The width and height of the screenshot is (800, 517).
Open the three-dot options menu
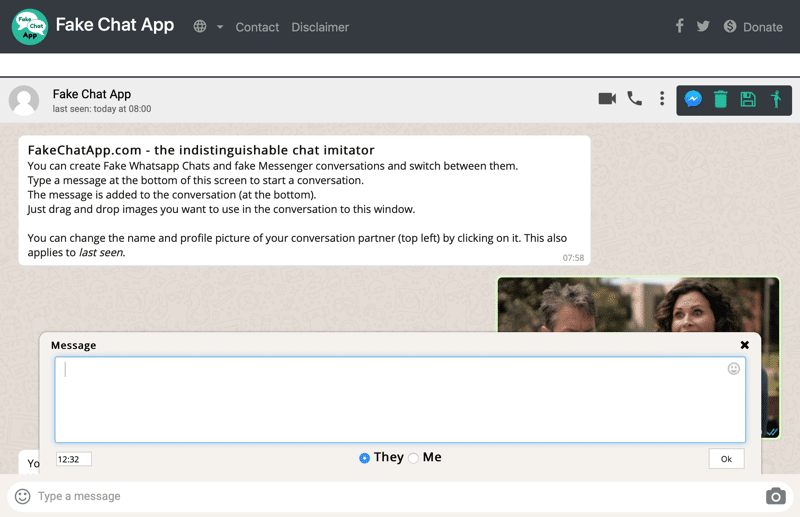(x=661, y=98)
